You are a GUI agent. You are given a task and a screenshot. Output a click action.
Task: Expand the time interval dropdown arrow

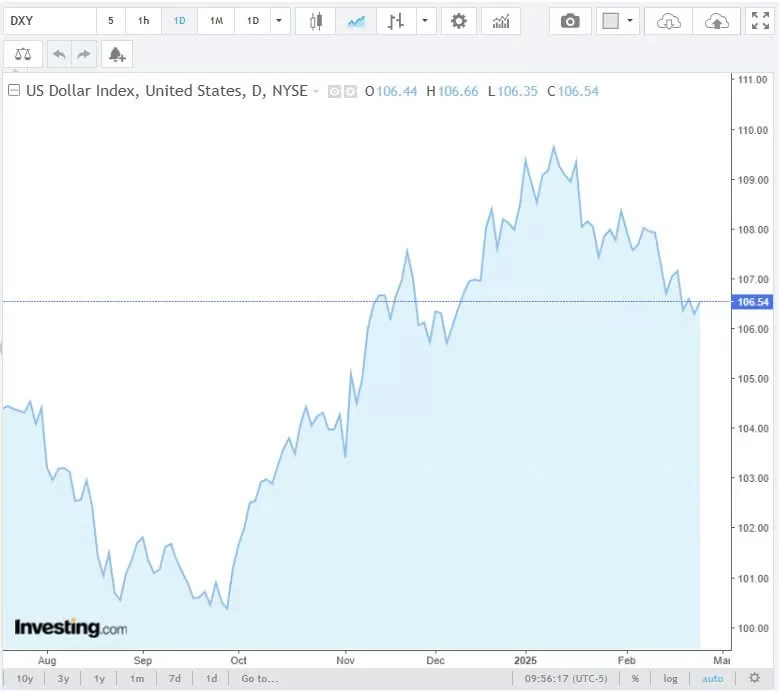[280, 21]
